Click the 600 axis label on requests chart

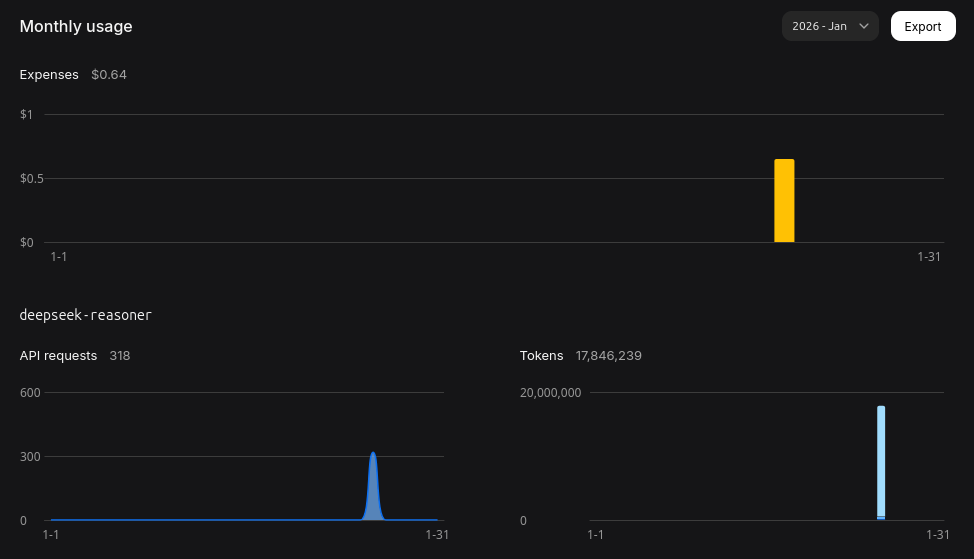point(30,392)
